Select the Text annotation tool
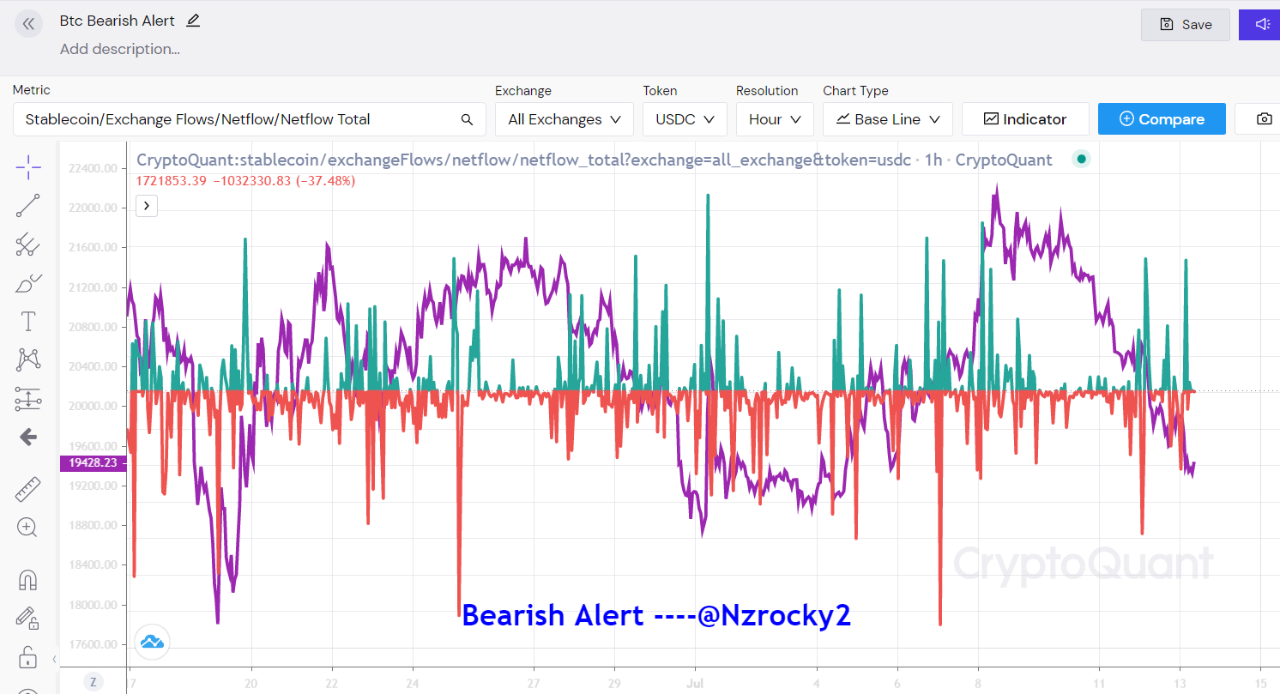 [28, 321]
